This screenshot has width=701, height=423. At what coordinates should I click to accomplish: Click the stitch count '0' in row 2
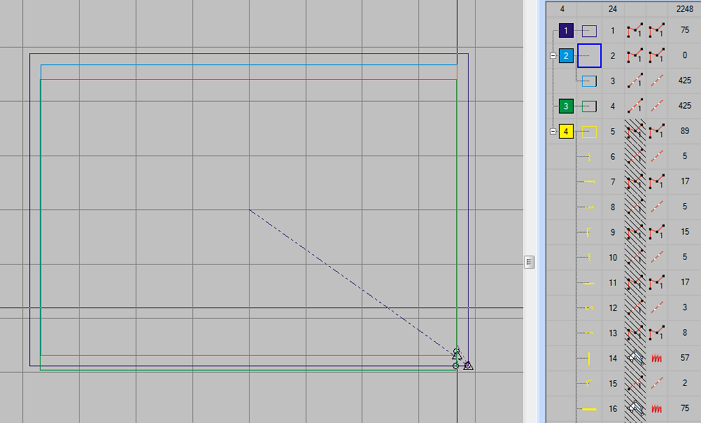click(685, 55)
